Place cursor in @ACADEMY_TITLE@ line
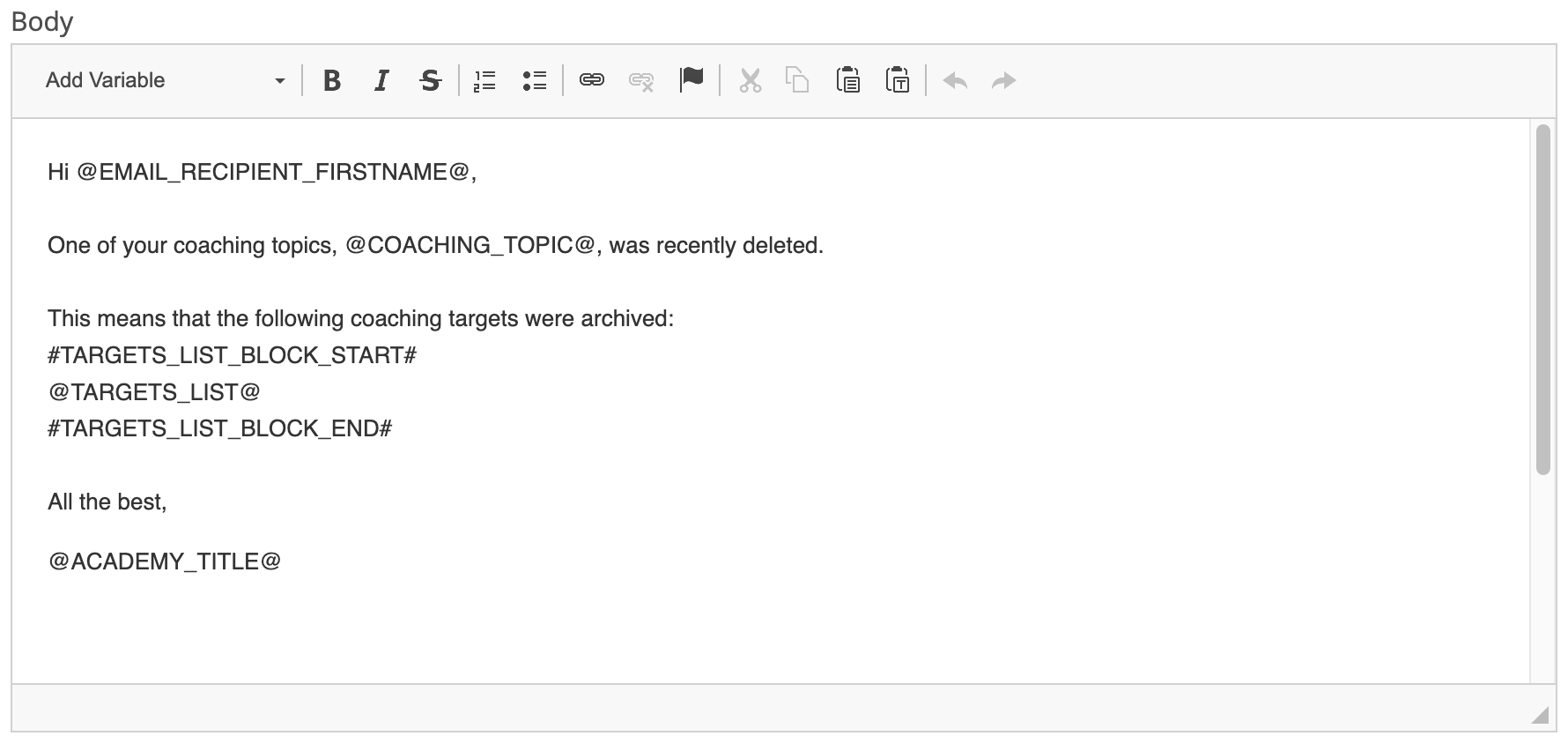1568x751 pixels. [x=165, y=561]
